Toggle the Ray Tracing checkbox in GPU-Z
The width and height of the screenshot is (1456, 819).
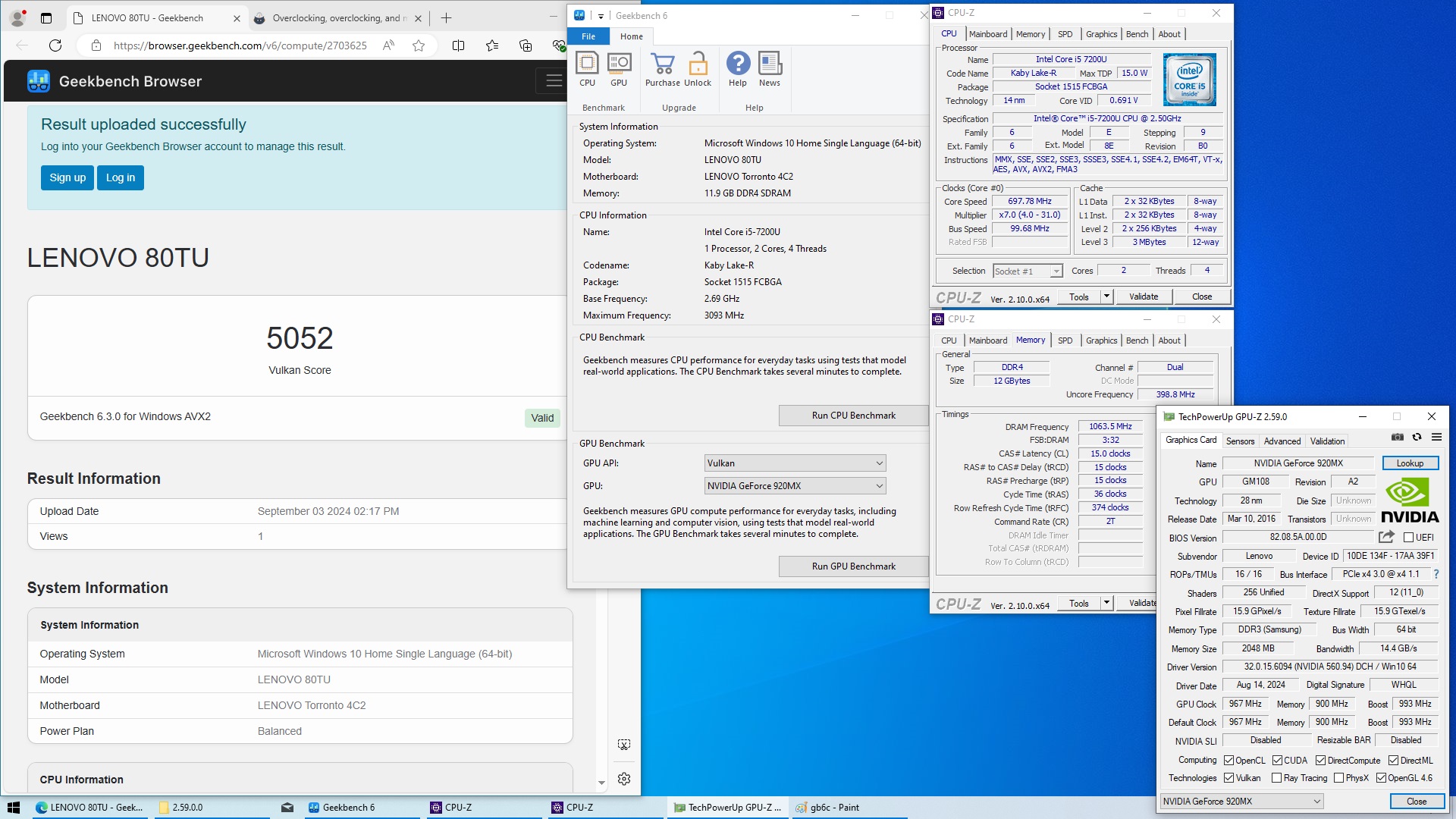pyautogui.click(x=1276, y=778)
